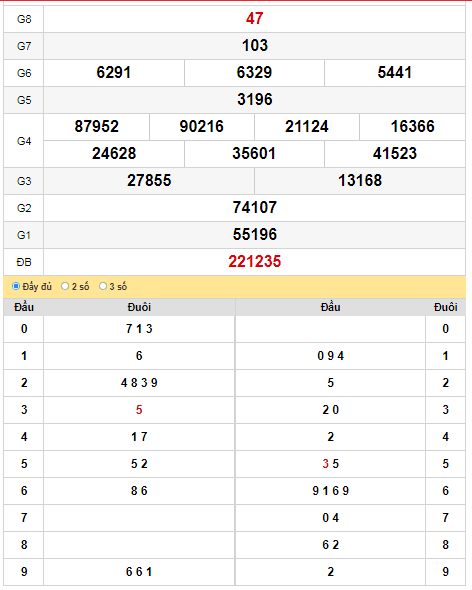Select the G7 result 103
The image size is (472, 590).
[x=254, y=46]
